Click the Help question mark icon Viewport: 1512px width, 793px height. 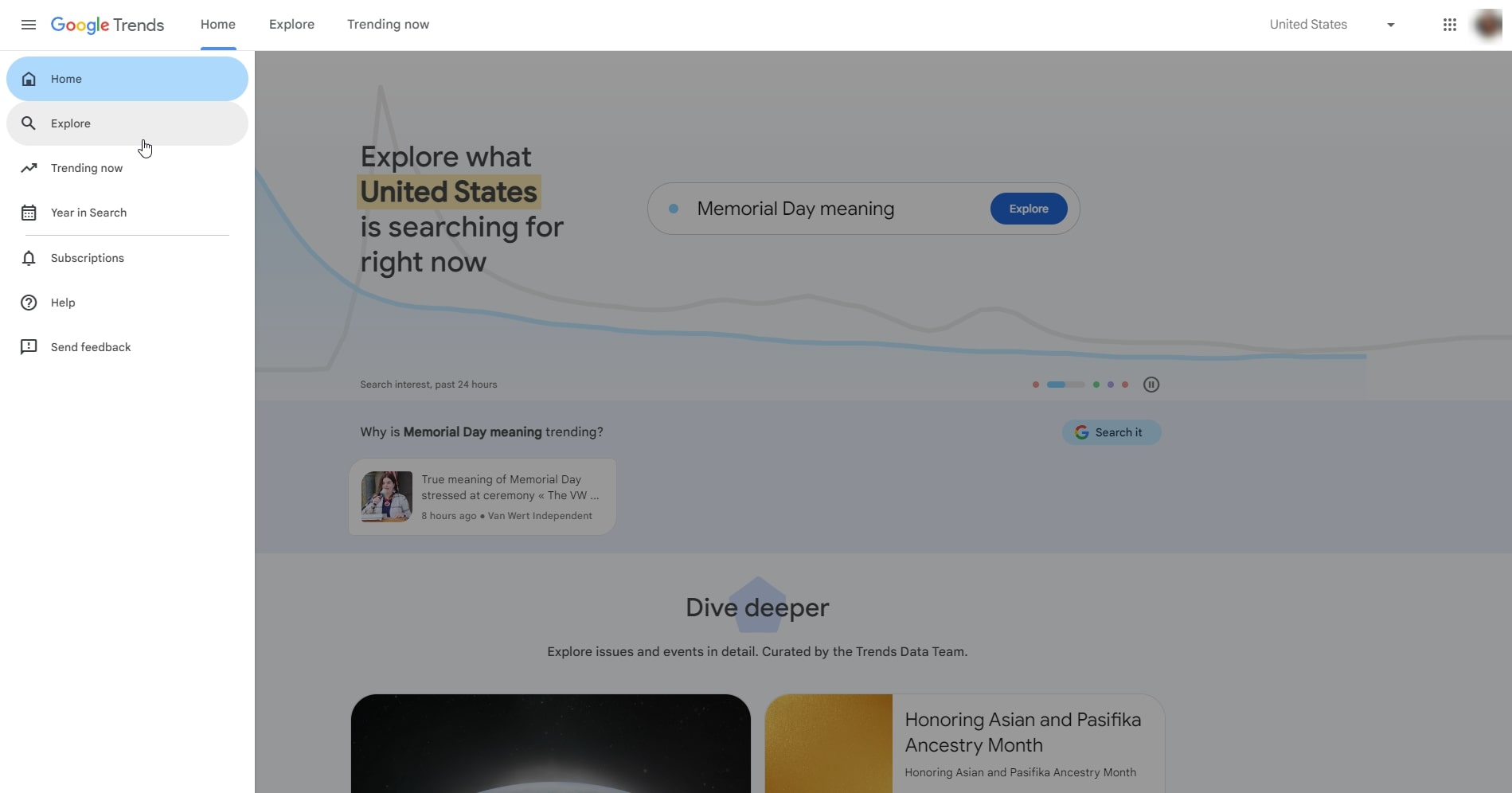pyautogui.click(x=29, y=303)
